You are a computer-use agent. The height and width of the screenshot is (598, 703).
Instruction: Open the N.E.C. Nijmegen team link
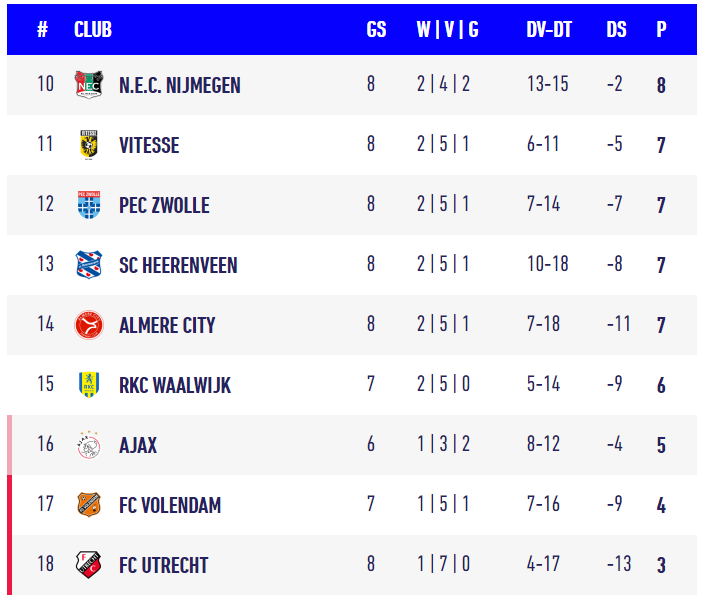click(179, 85)
